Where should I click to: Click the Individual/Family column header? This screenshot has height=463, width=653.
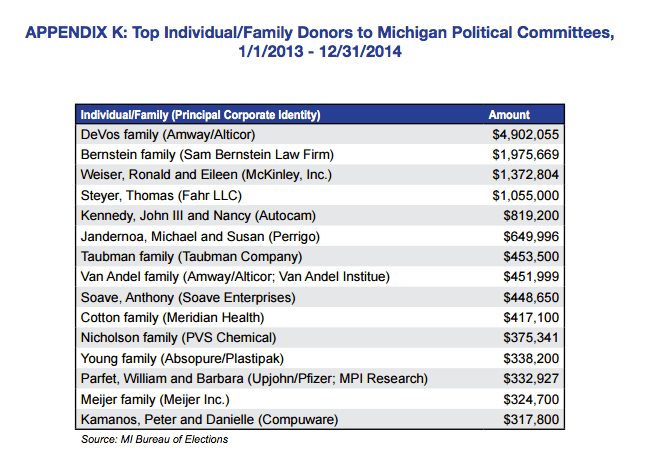[200, 115]
